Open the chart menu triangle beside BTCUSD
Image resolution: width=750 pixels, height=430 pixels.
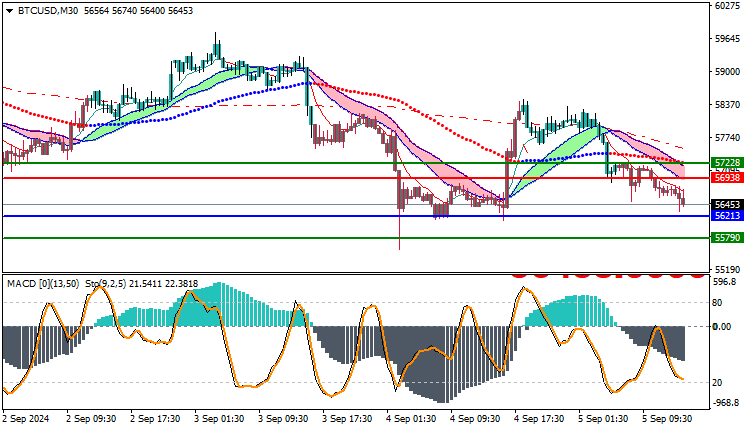10,11
